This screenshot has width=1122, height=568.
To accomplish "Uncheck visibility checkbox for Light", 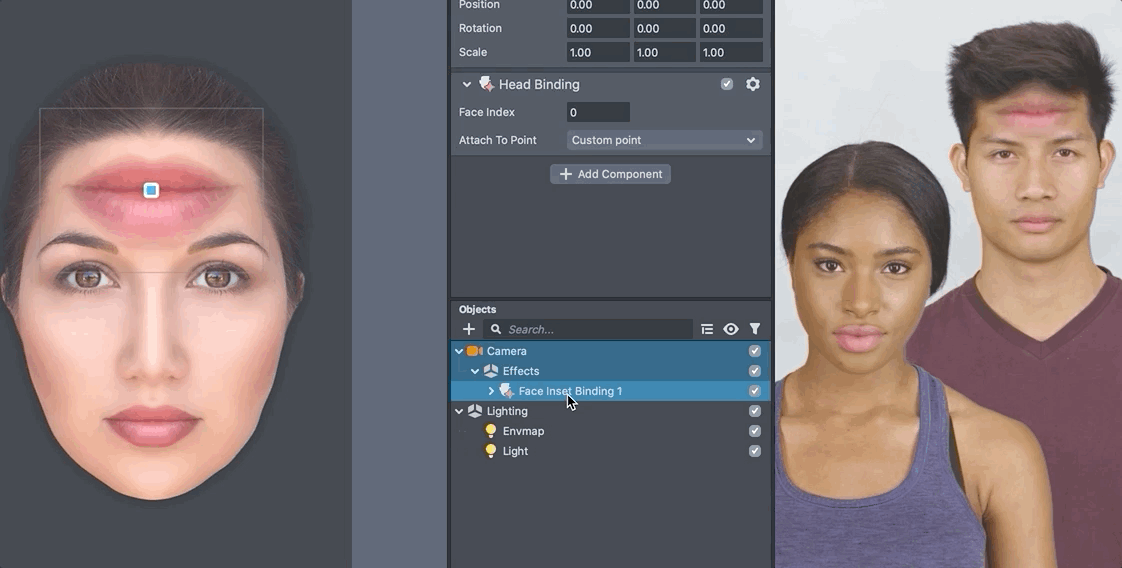I will [x=755, y=451].
